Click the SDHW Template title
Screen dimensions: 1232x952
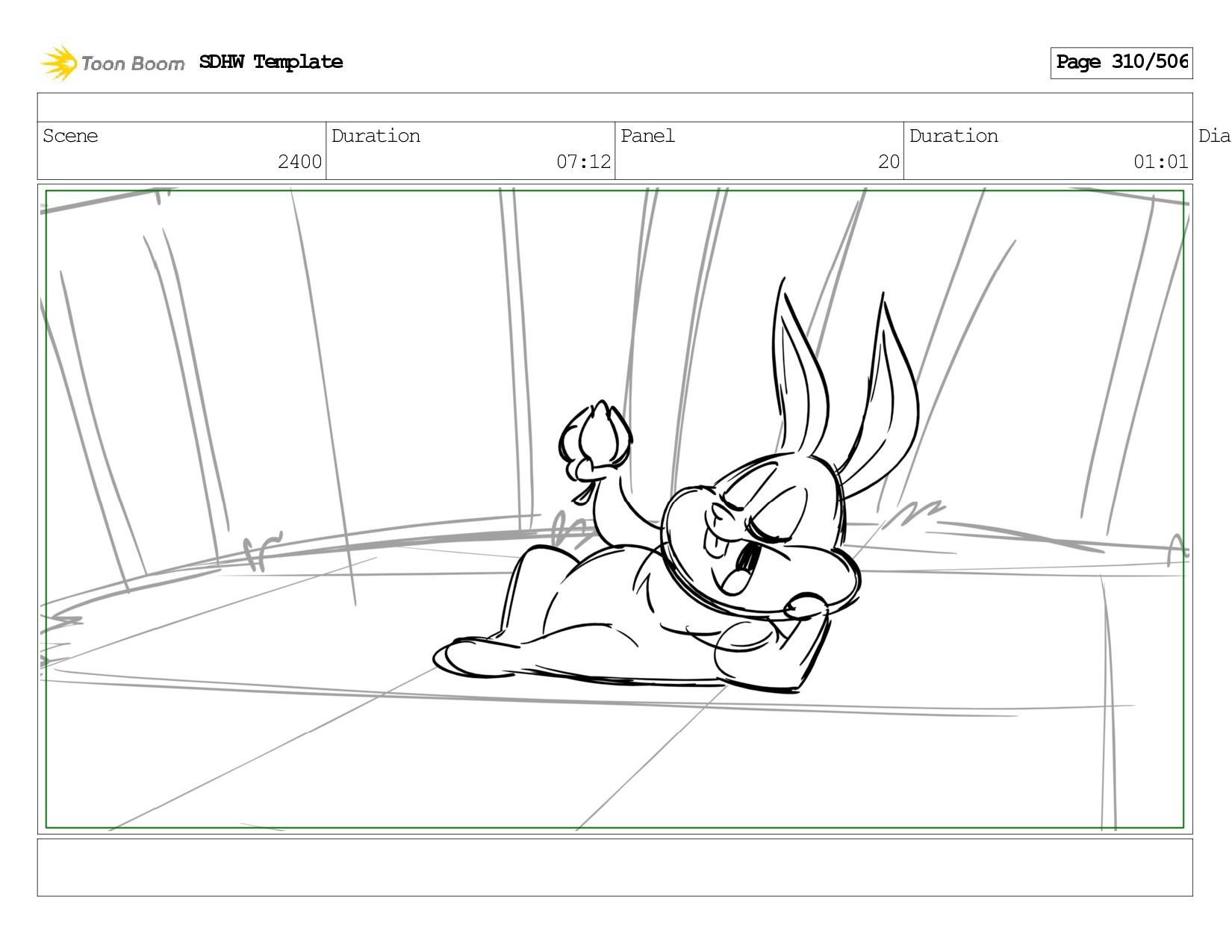coord(271,62)
